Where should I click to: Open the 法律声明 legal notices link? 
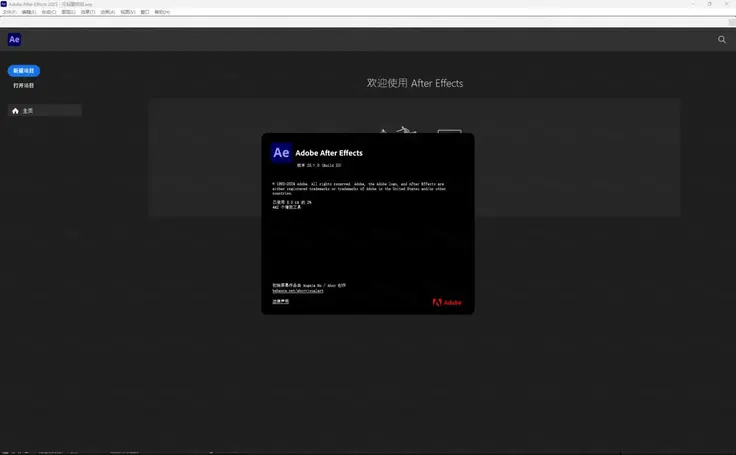point(280,301)
